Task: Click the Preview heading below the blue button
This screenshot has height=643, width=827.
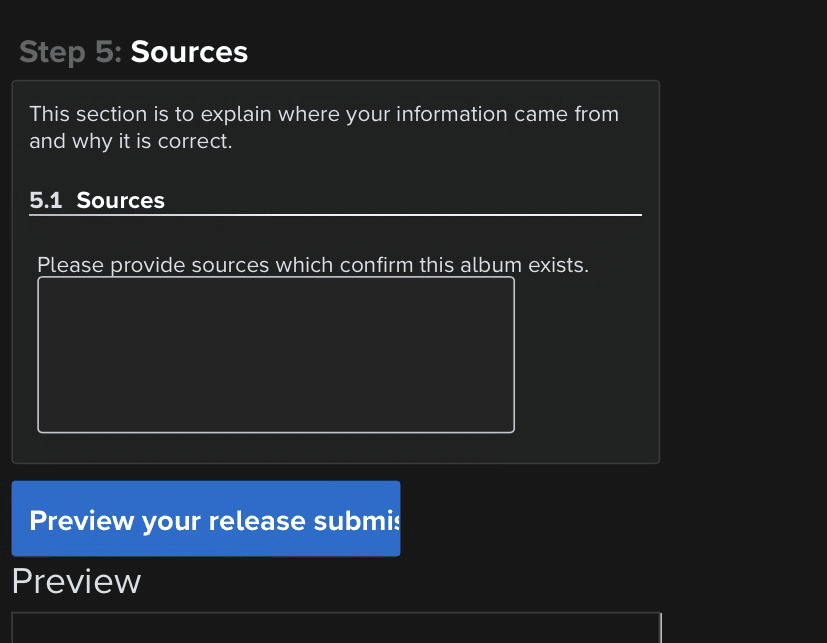Action: [x=76, y=581]
